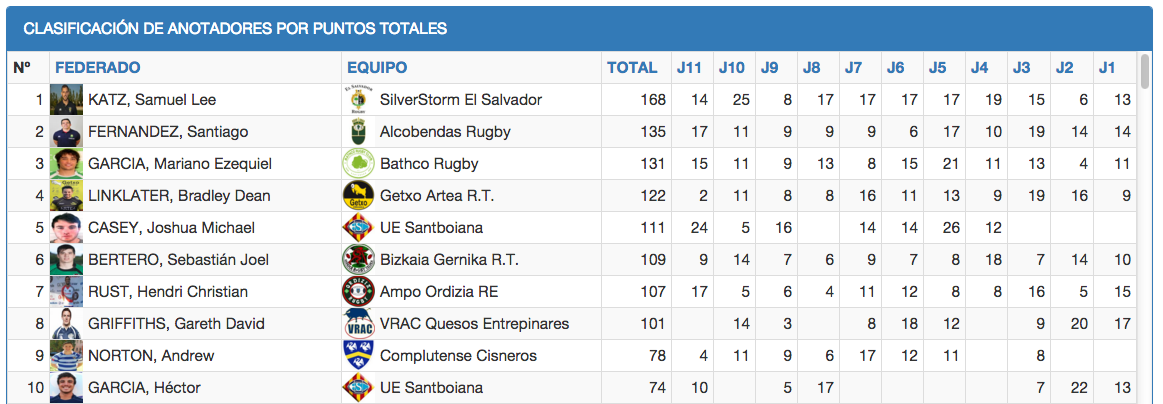Viewport: 1163px width, 404px height.
Task: Click Bathco Rugby green logo
Action: click(358, 164)
